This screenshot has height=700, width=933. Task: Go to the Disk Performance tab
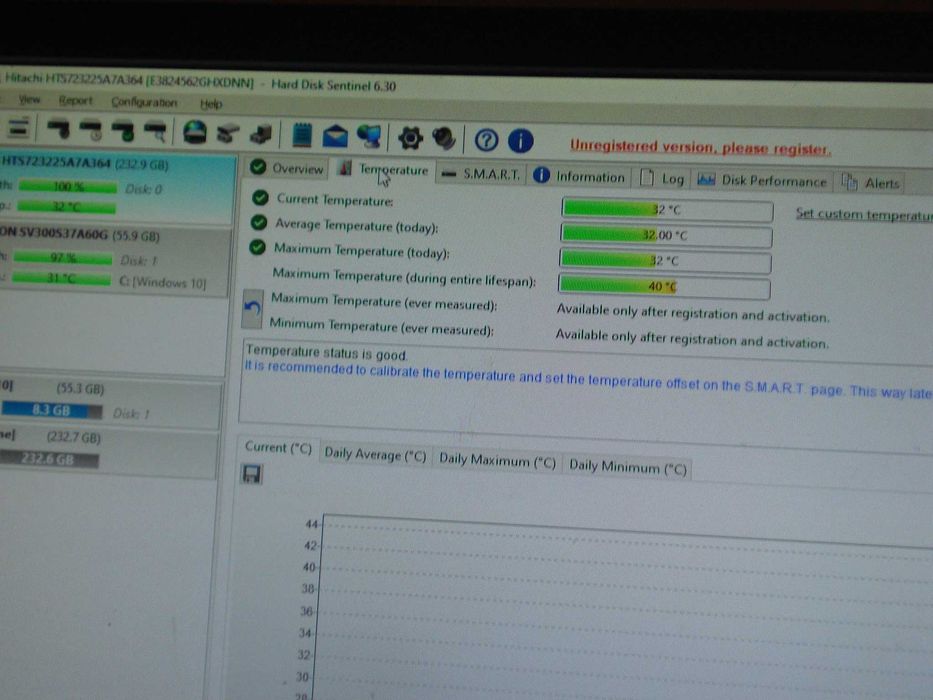[x=762, y=180]
